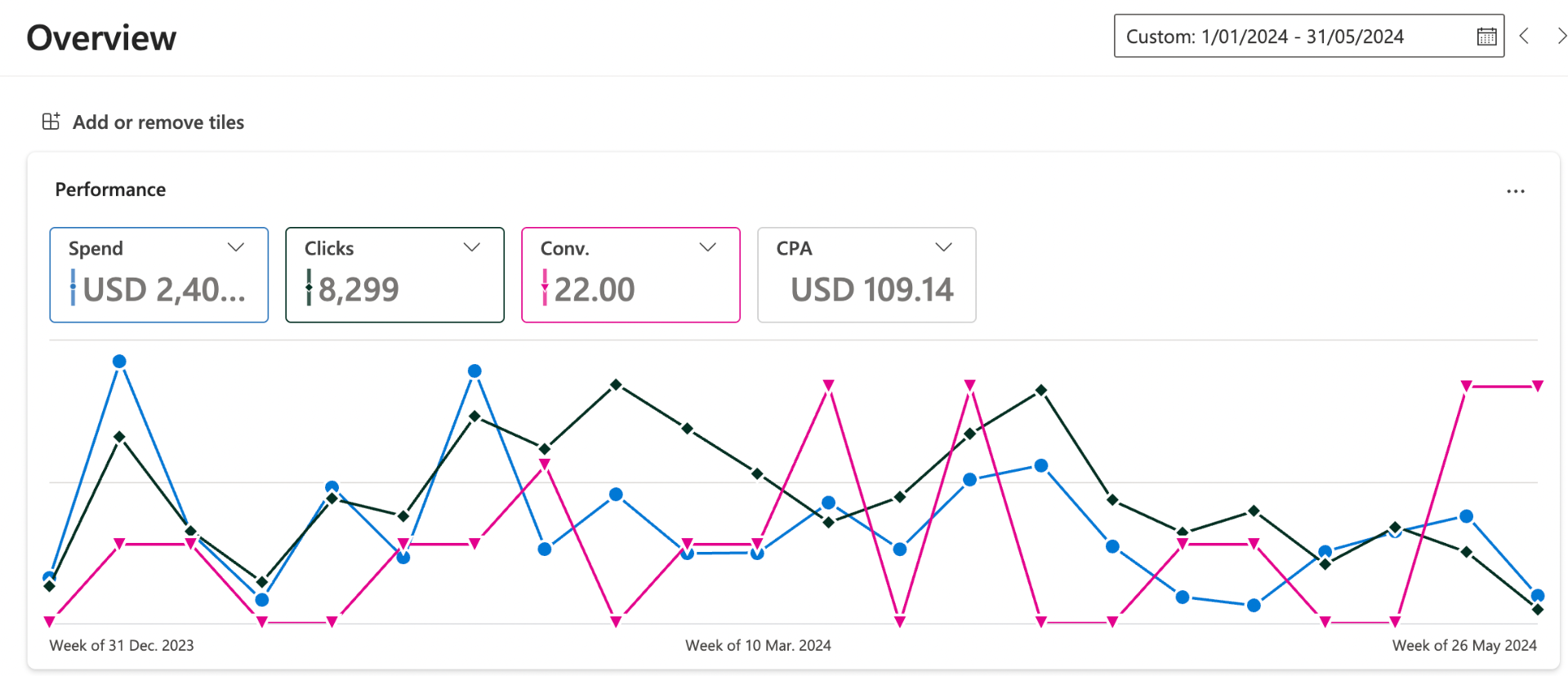Click the Performance tile heading
Viewport: 1568px width, 676px height.
pos(110,189)
